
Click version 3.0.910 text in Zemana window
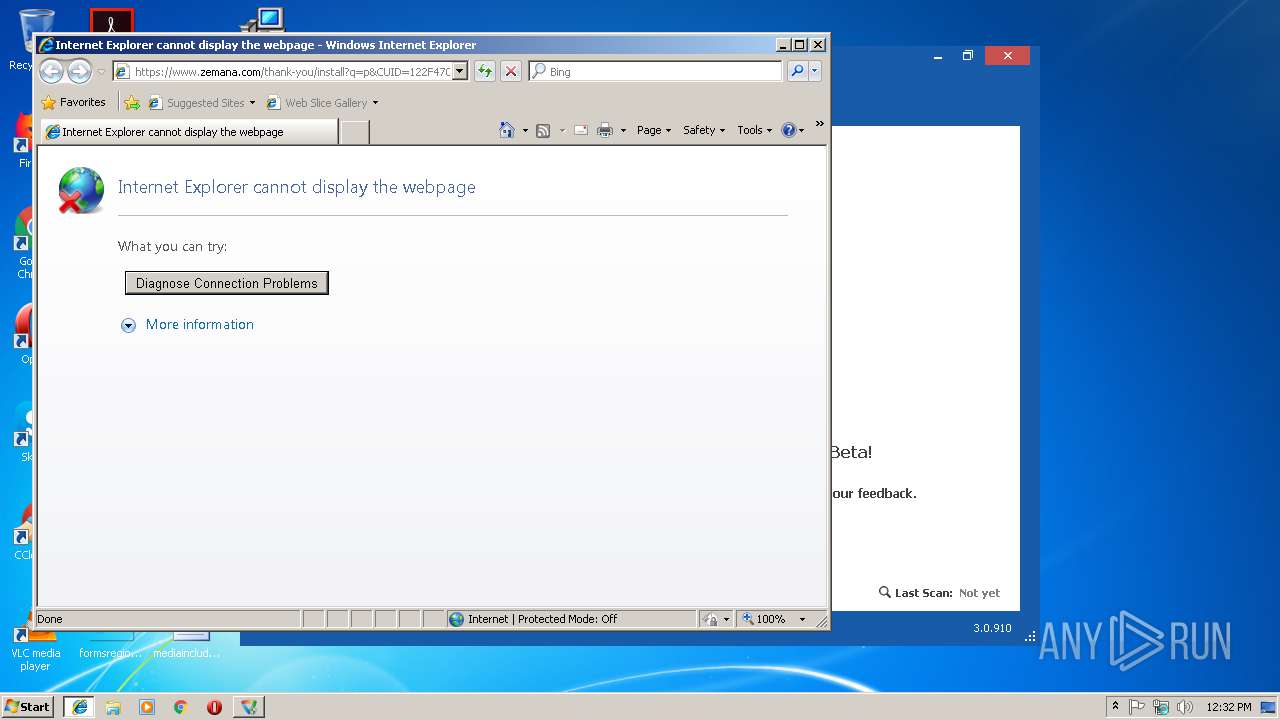pyautogui.click(x=992, y=628)
